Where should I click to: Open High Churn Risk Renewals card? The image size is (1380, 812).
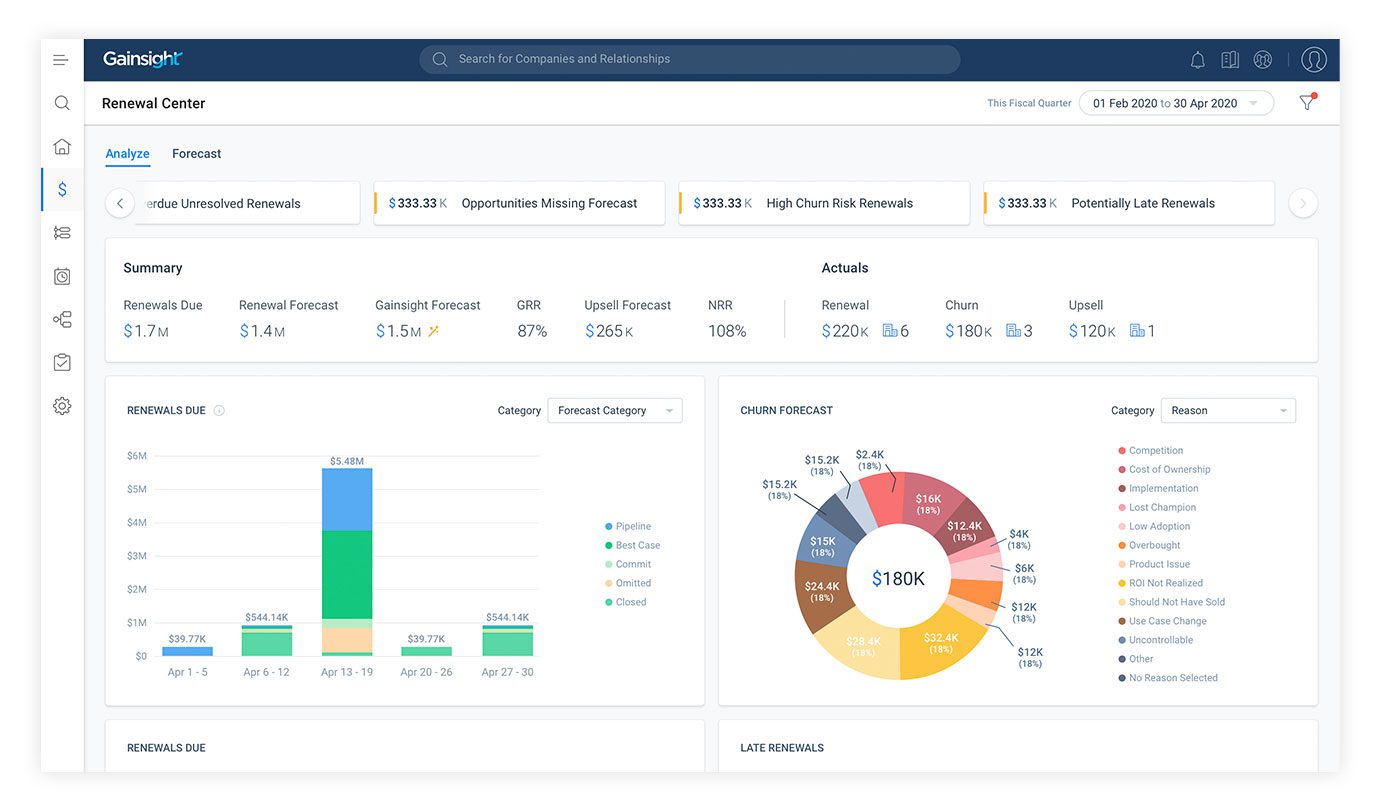pyautogui.click(x=823, y=203)
